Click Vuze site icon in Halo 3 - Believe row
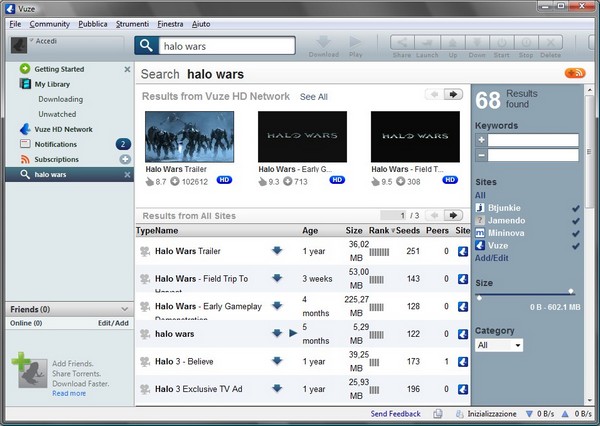 463,362
